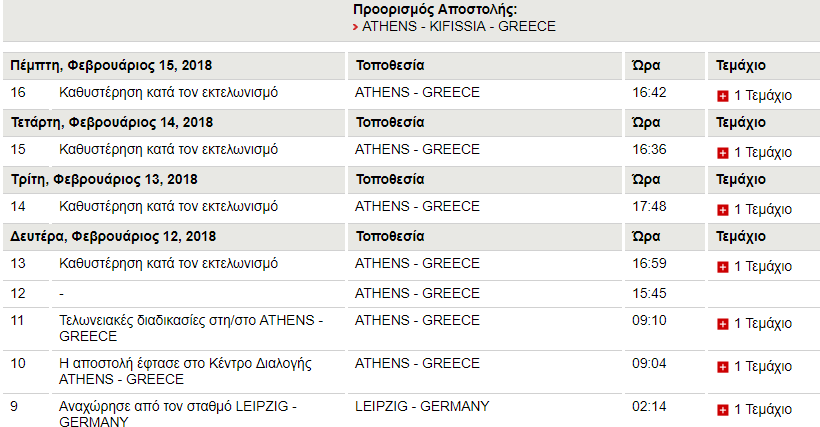
Task: Click '1 Τεμάχιο' link at 16:42 row
Action: (x=763, y=96)
